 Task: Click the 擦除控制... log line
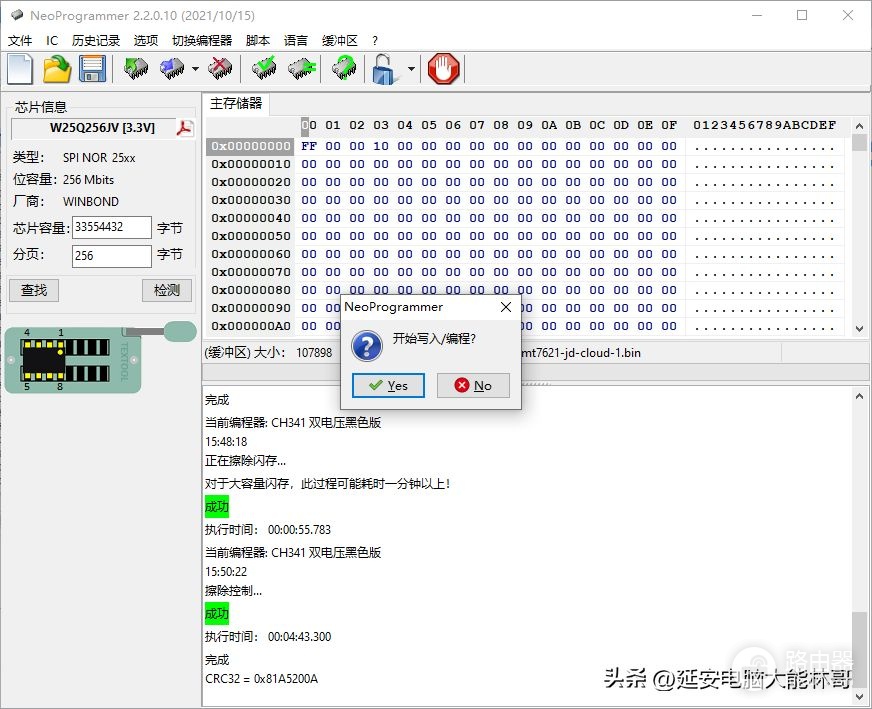[x=234, y=591]
